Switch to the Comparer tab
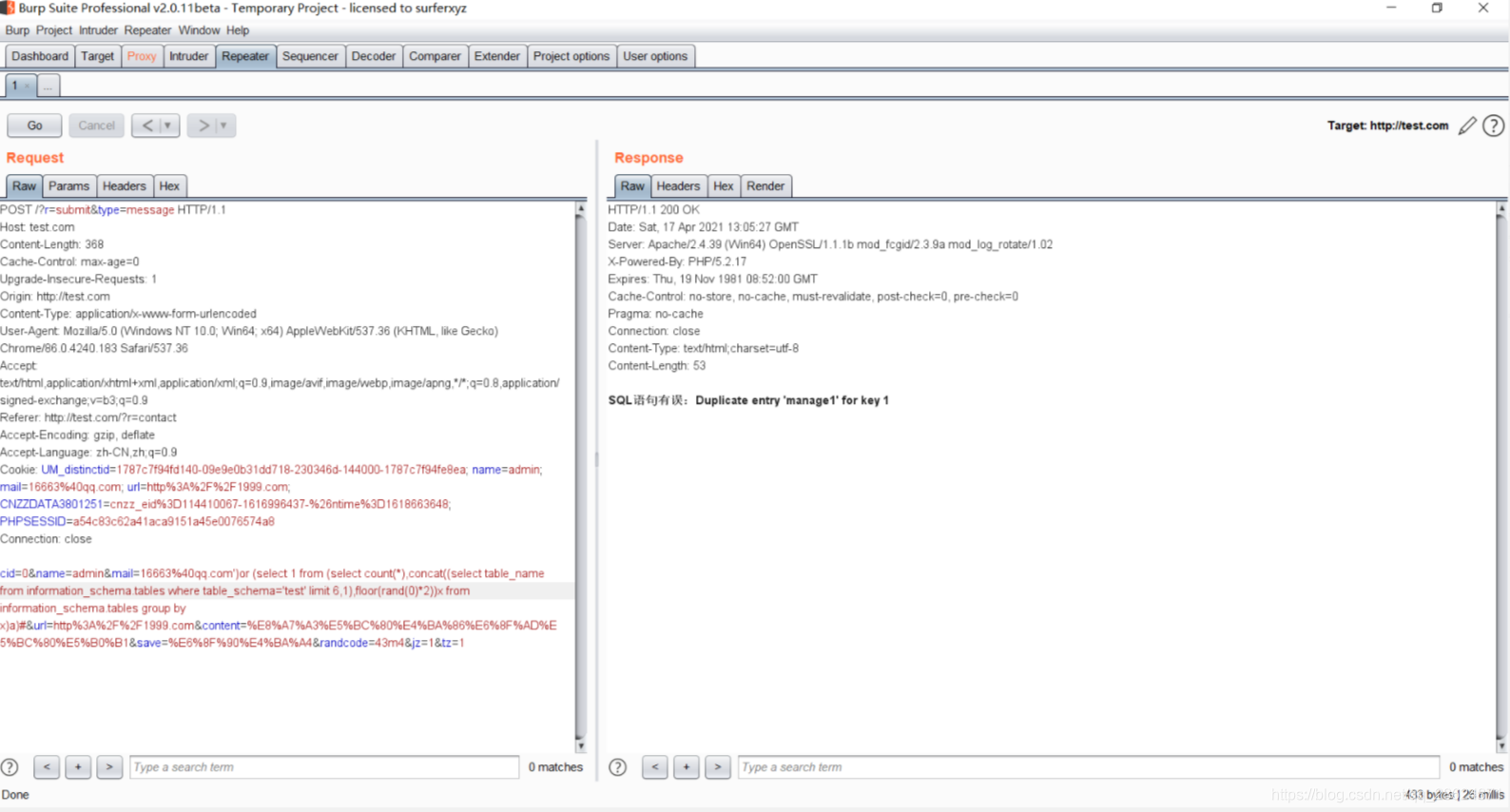 435,56
